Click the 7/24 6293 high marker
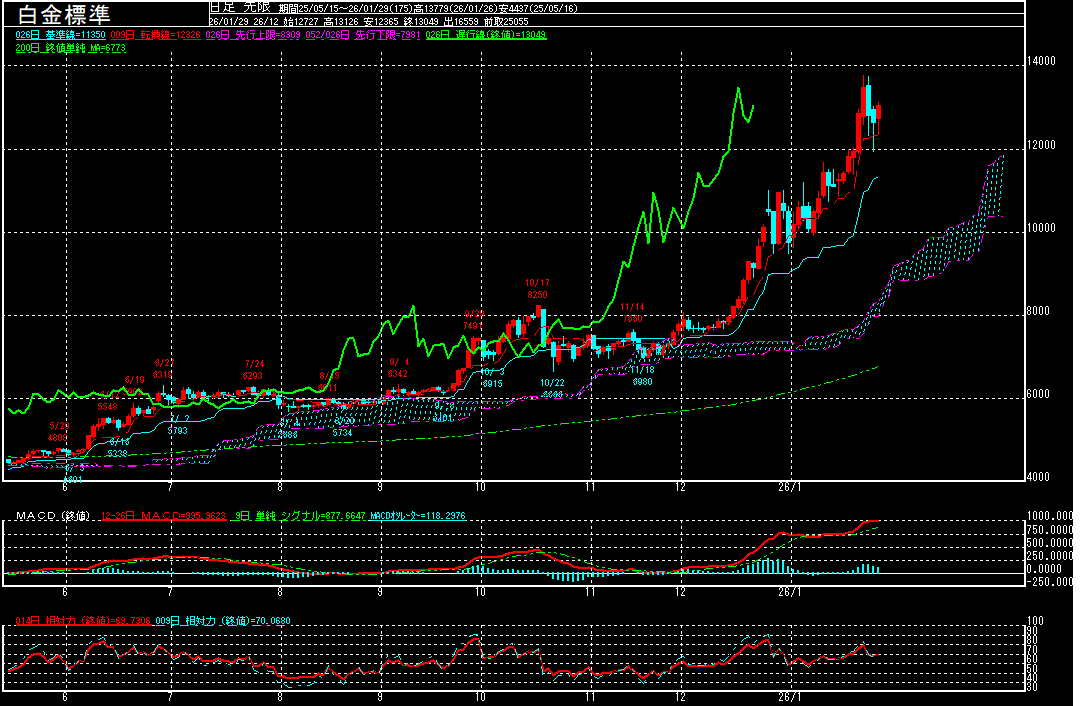 254,369
